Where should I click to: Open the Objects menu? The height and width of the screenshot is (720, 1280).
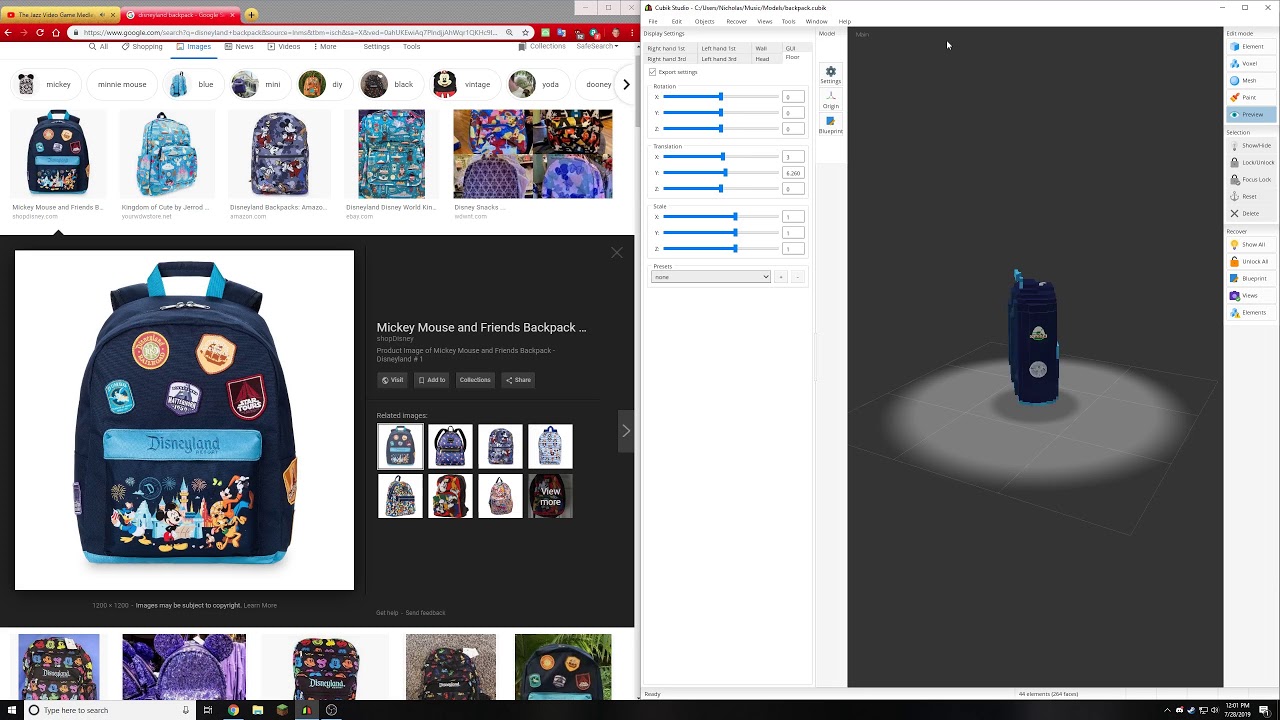tap(705, 21)
